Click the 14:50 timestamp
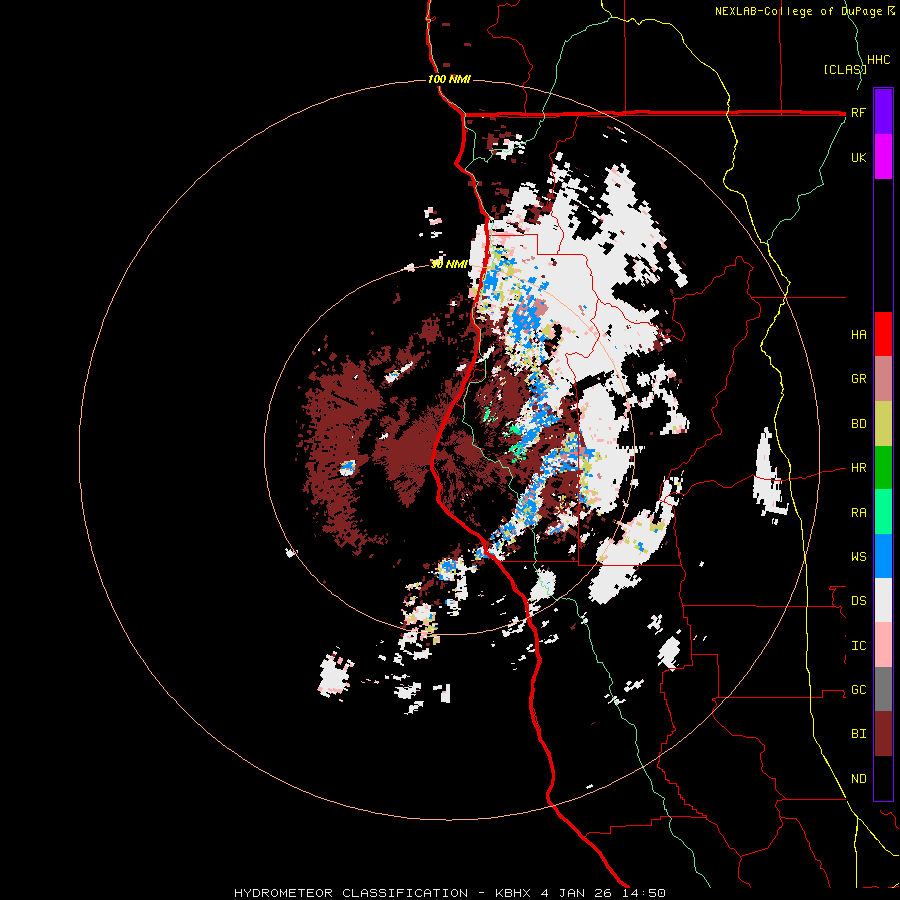This screenshot has height=900, width=900. (x=646, y=893)
